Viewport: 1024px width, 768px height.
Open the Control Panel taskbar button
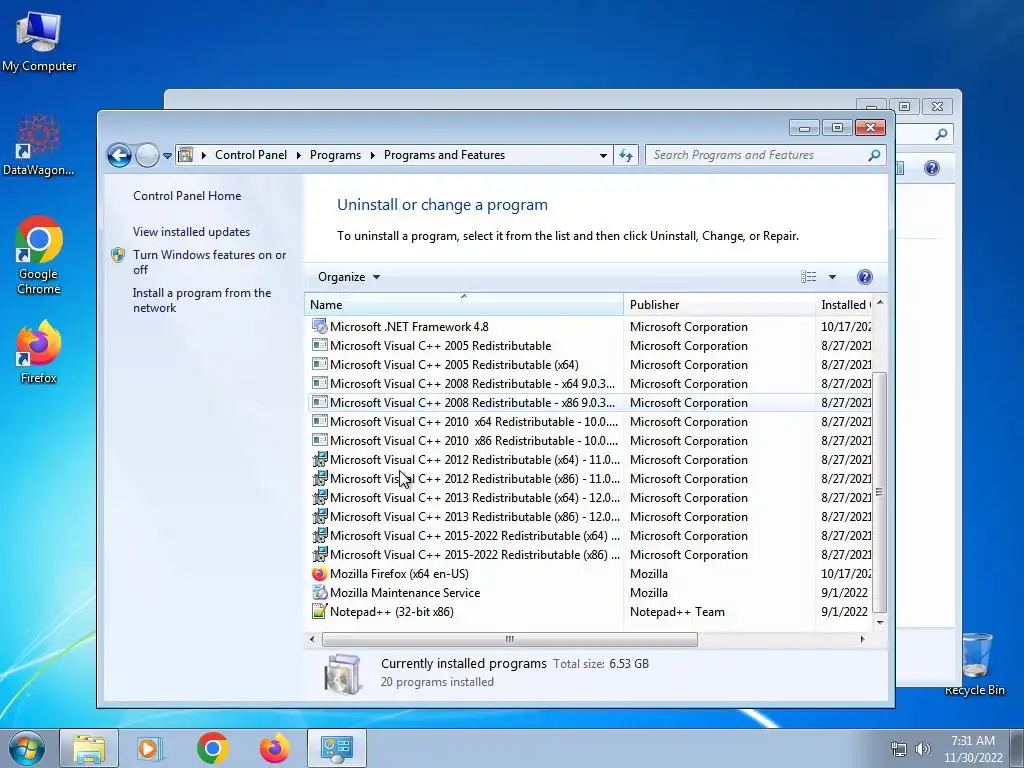pyautogui.click(x=337, y=748)
